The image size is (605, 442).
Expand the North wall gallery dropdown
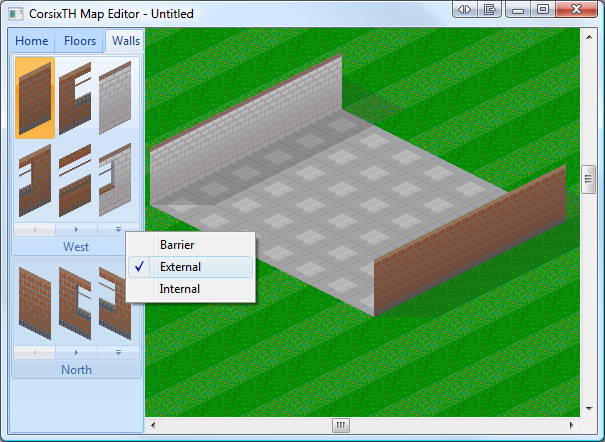118,352
